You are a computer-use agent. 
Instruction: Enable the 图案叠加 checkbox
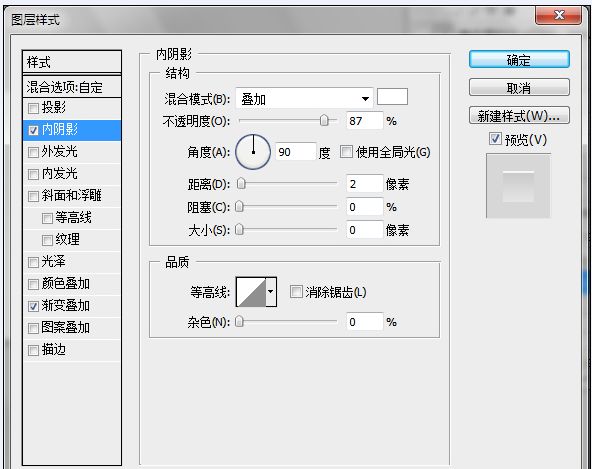pyautogui.click(x=33, y=328)
